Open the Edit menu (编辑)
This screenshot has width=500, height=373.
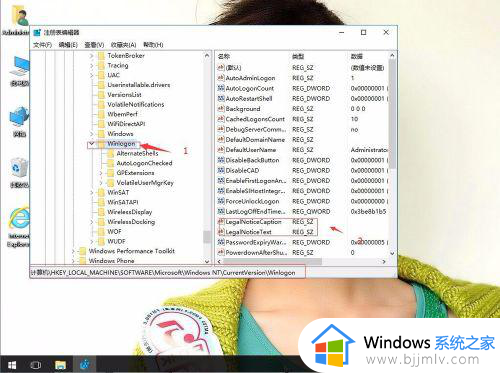point(68,45)
